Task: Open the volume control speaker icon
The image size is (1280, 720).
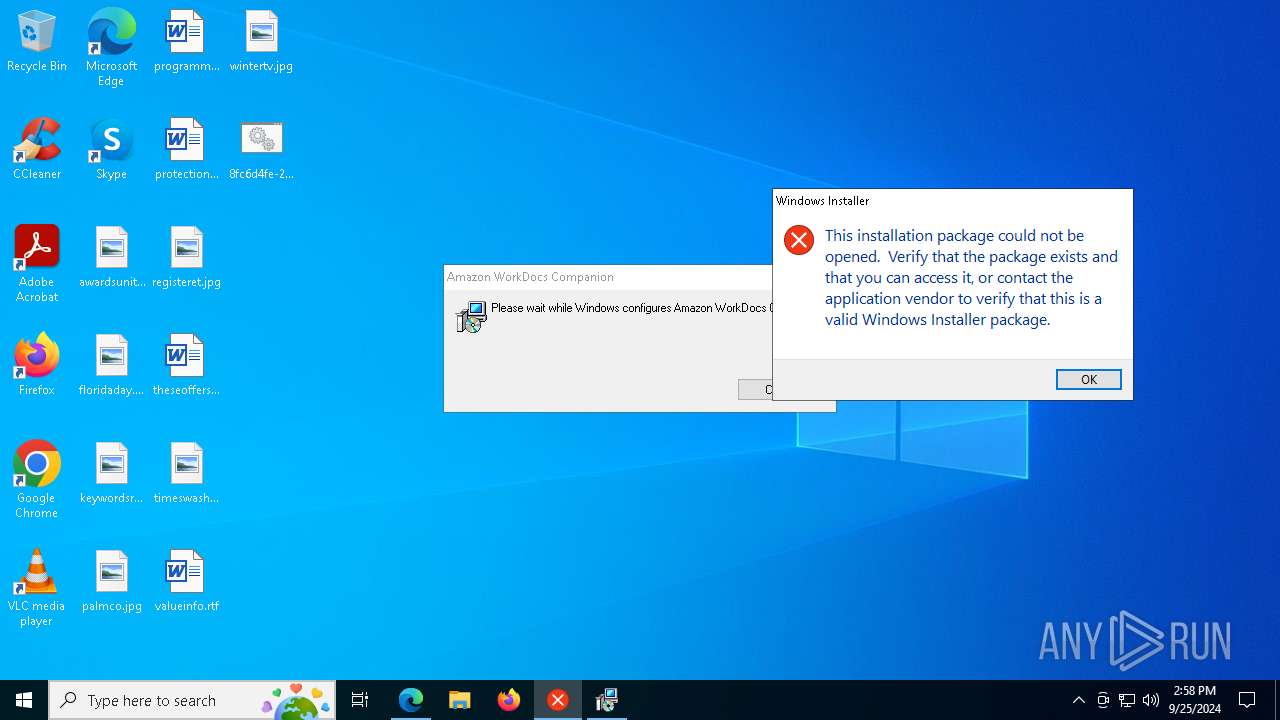Action: click(1151, 700)
